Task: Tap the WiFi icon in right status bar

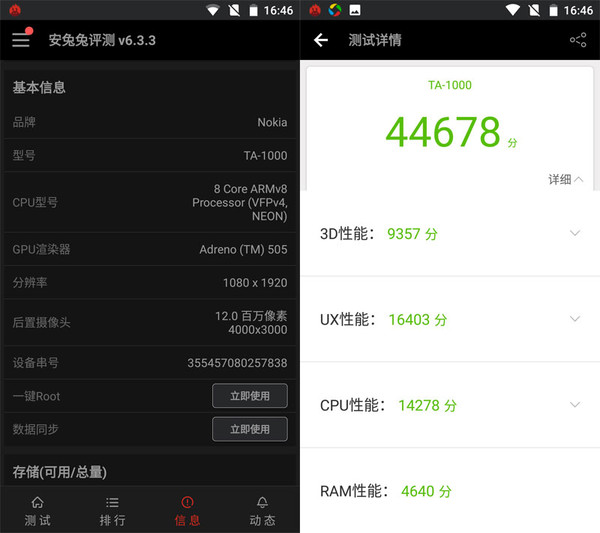Action: [513, 10]
